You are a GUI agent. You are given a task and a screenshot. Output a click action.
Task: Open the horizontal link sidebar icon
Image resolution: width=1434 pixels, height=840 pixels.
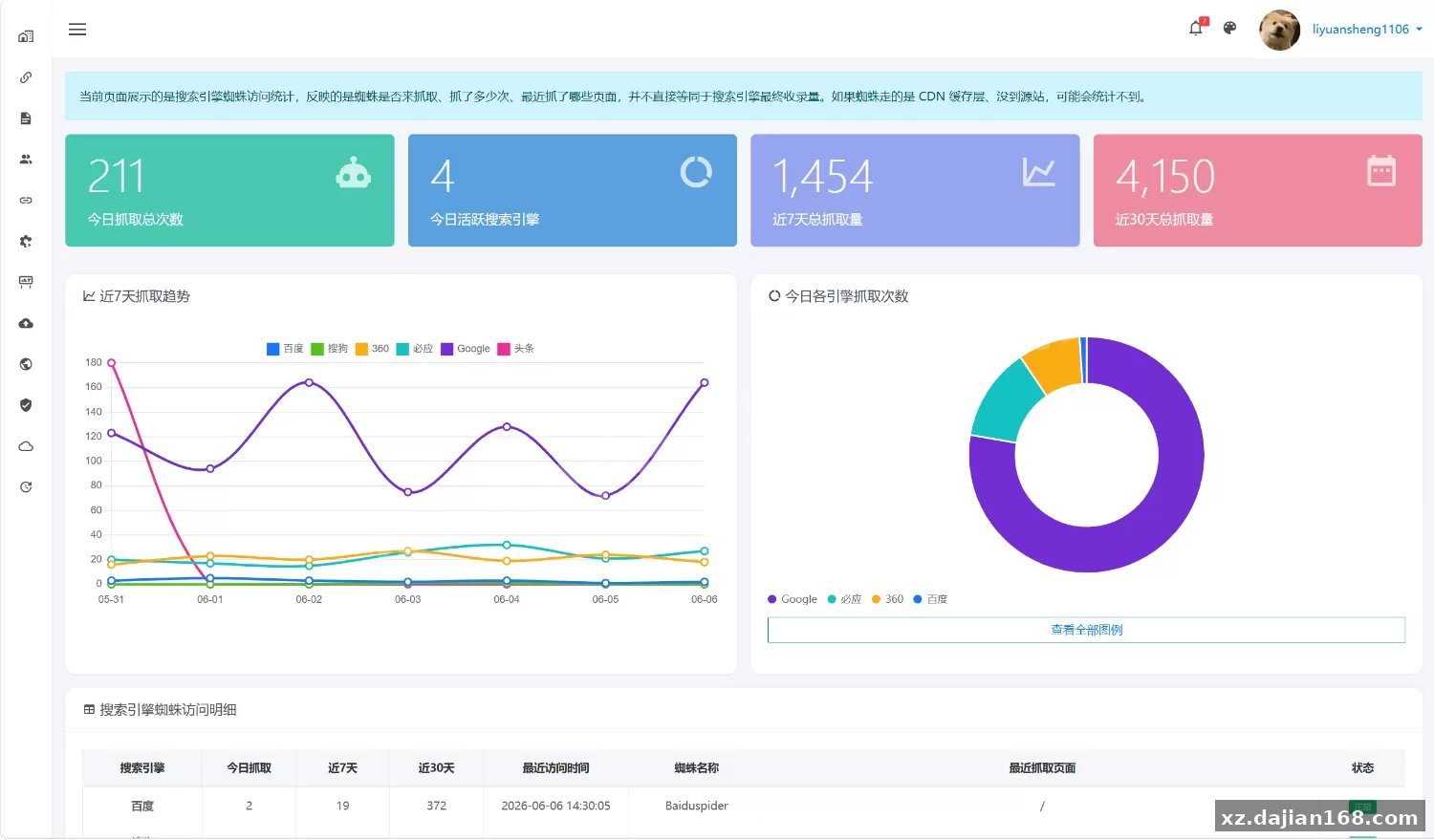point(26,201)
